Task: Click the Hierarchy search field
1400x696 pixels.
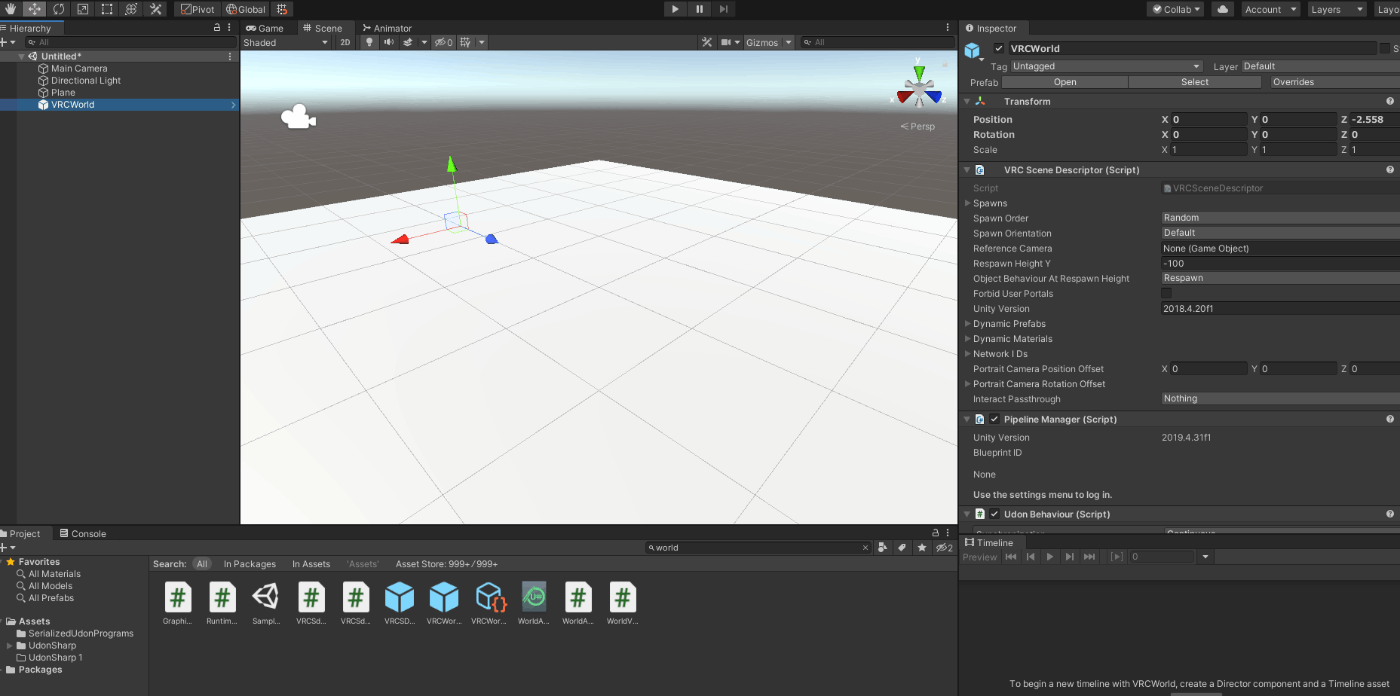Action: 130,42
